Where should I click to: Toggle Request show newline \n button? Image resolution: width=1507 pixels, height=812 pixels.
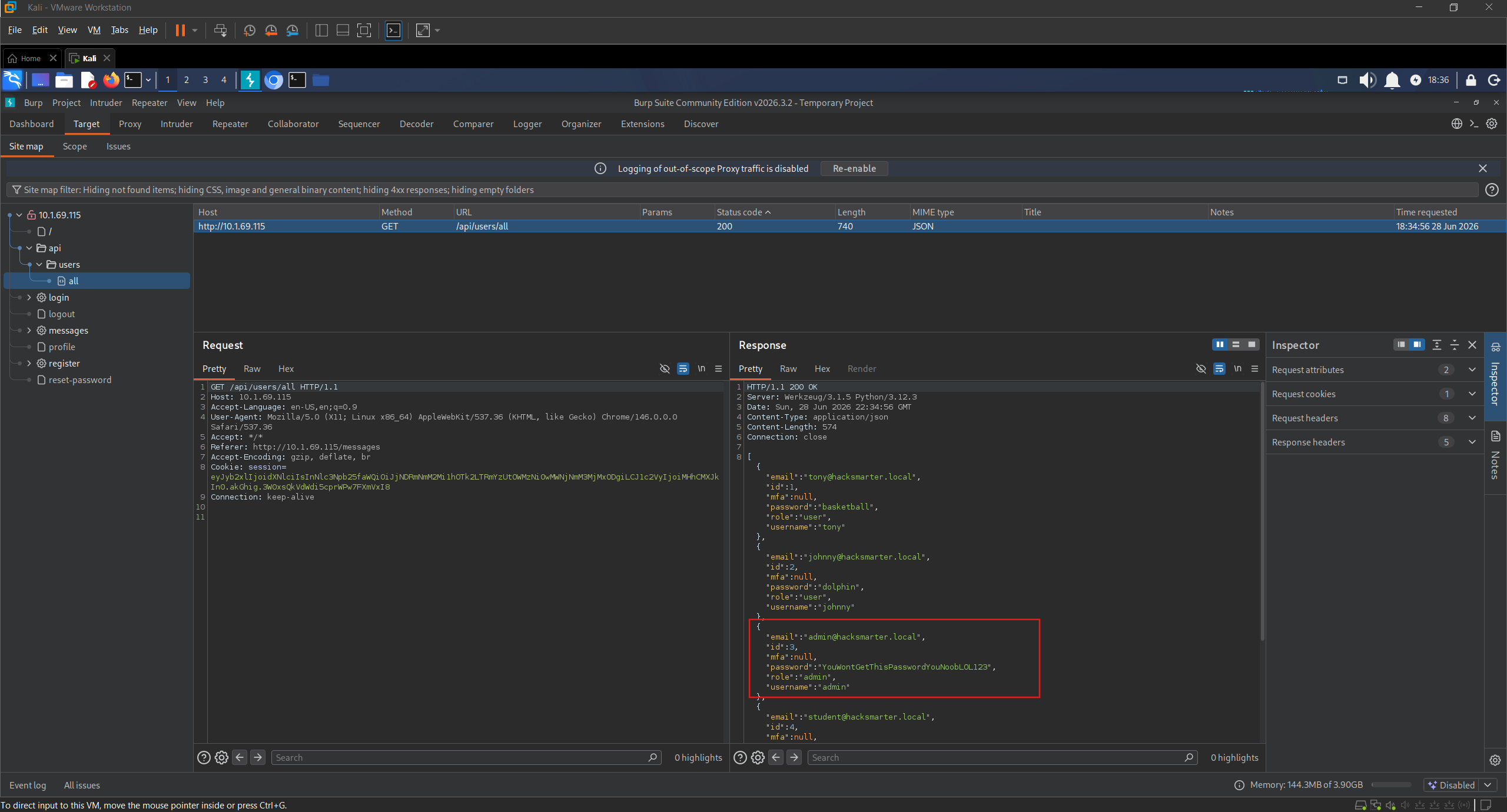[x=701, y=368]
